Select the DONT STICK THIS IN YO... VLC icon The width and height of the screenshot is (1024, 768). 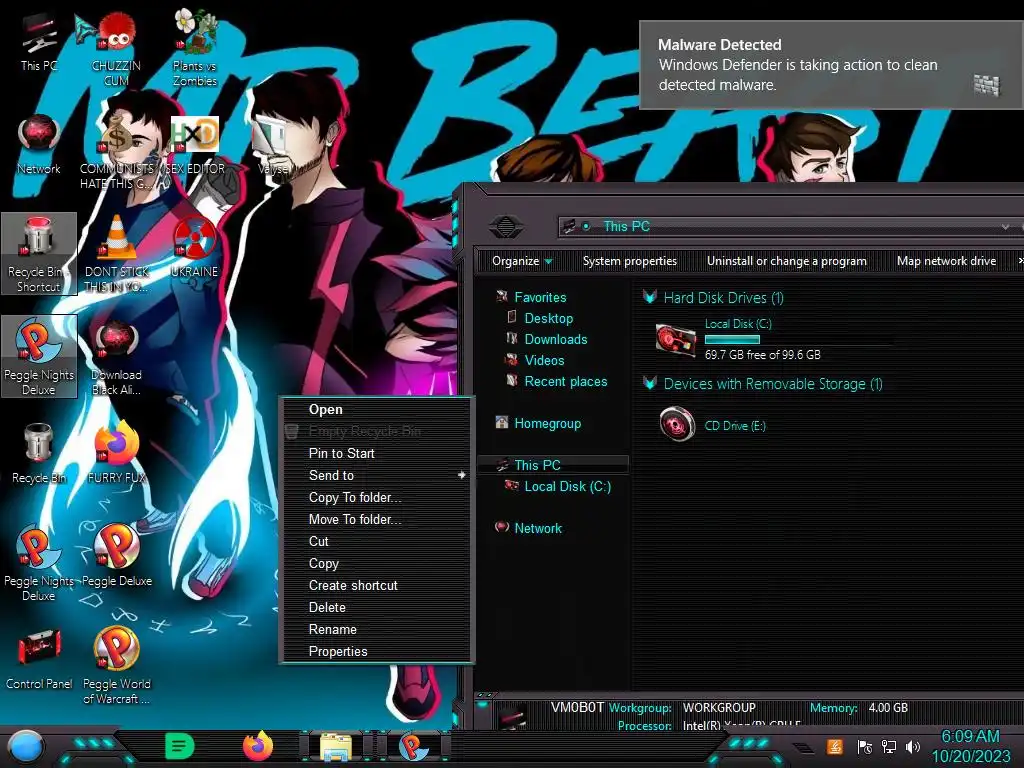[116, 253]
